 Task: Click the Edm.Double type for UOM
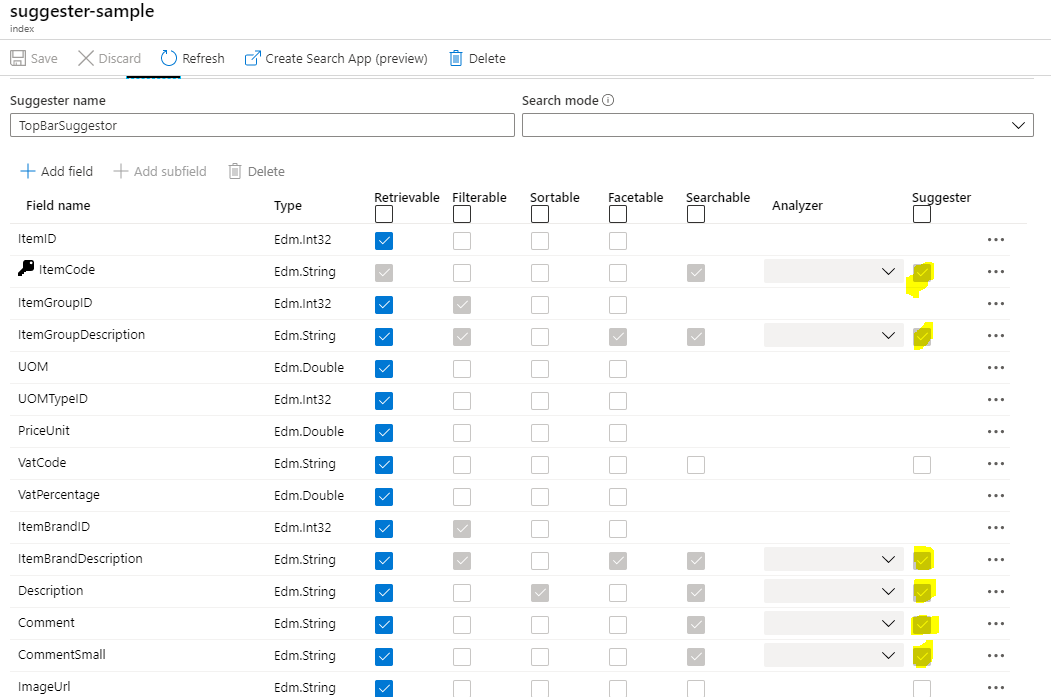pyautogui.click(x=309, y=367)
